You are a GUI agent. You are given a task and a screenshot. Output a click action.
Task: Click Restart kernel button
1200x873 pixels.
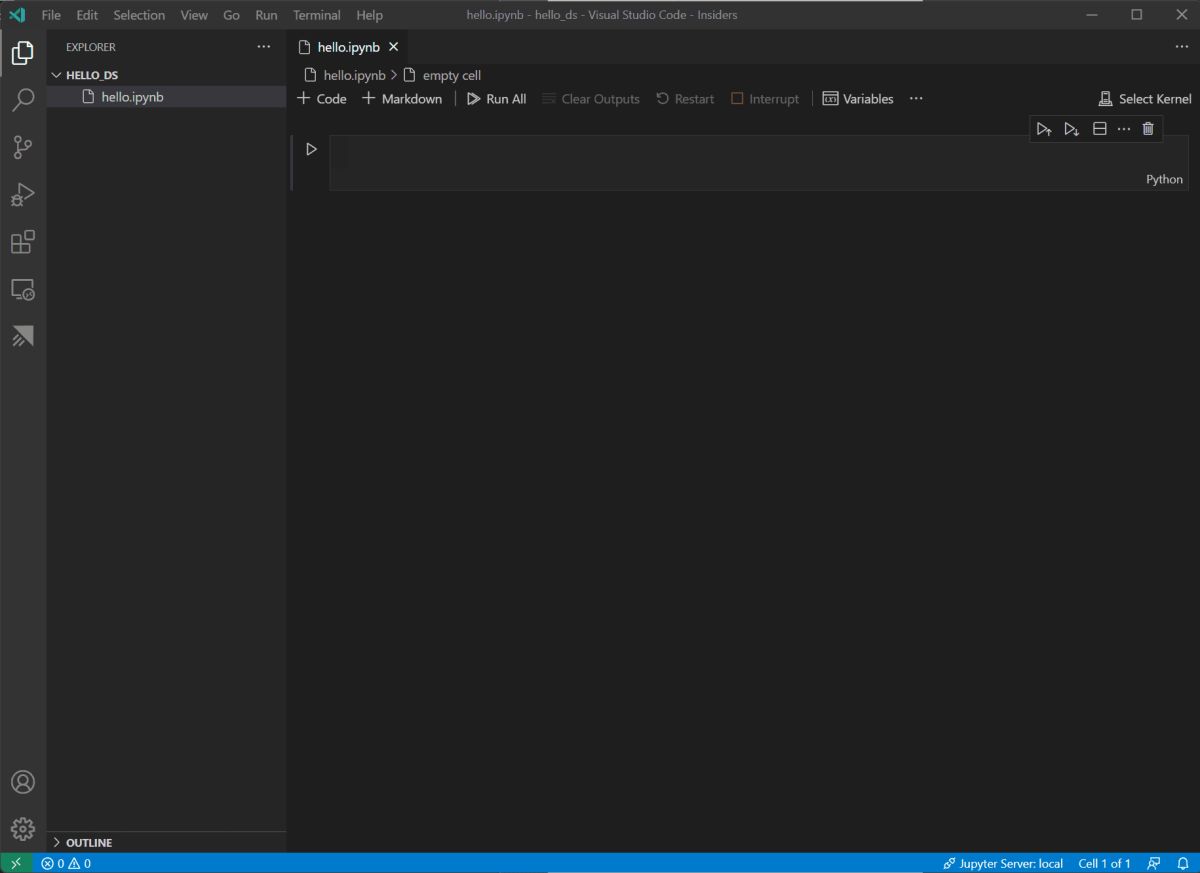pos(685,99)
